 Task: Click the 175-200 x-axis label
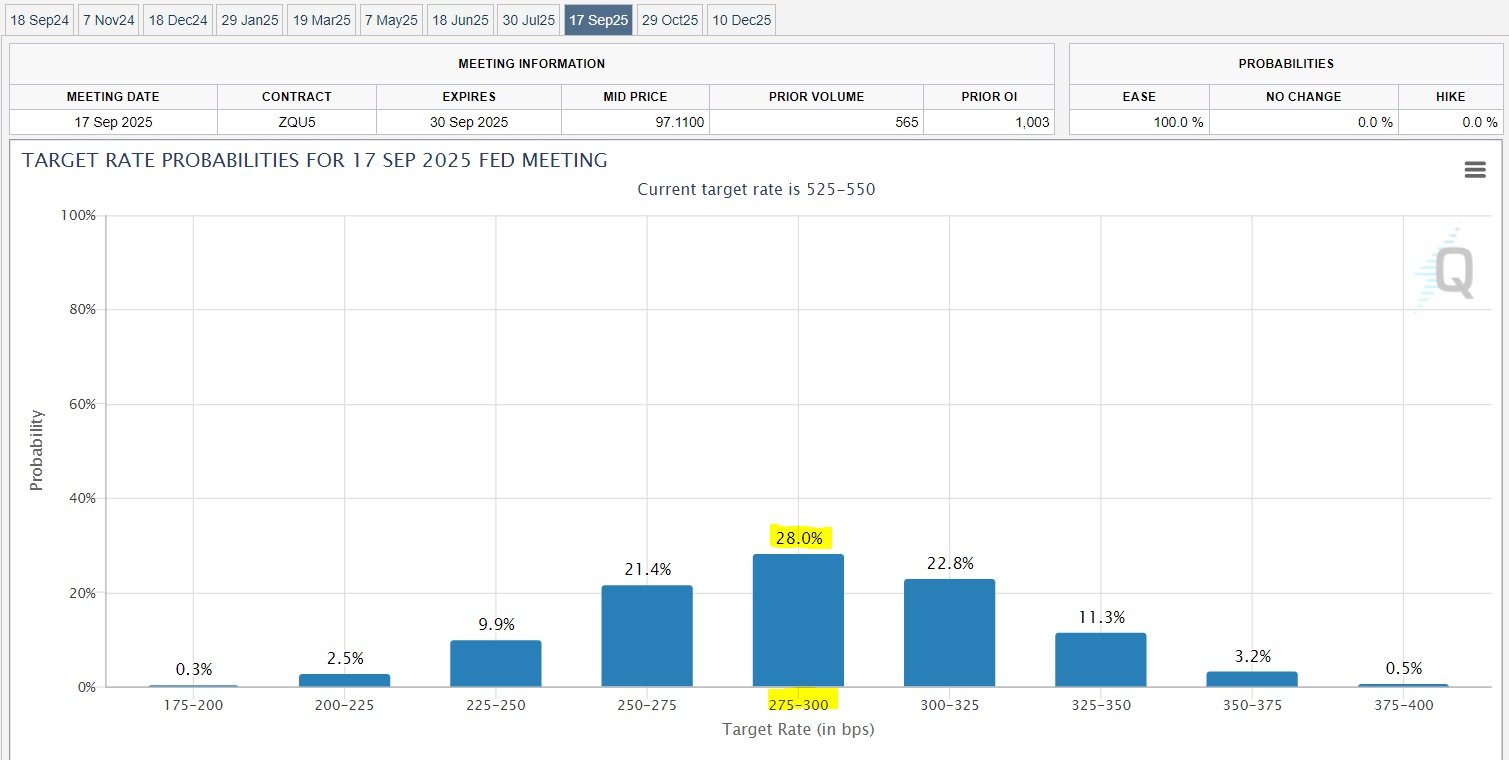click(194, 705)
